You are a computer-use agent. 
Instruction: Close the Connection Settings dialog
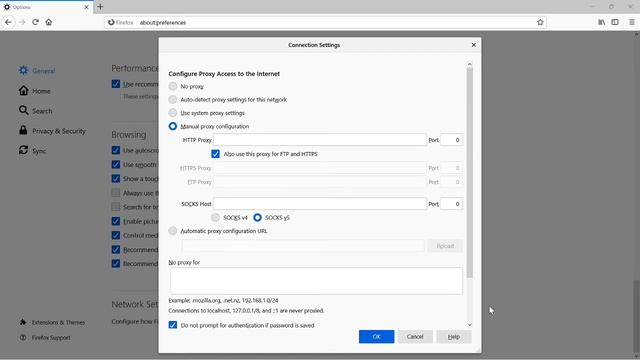point(473,45)
